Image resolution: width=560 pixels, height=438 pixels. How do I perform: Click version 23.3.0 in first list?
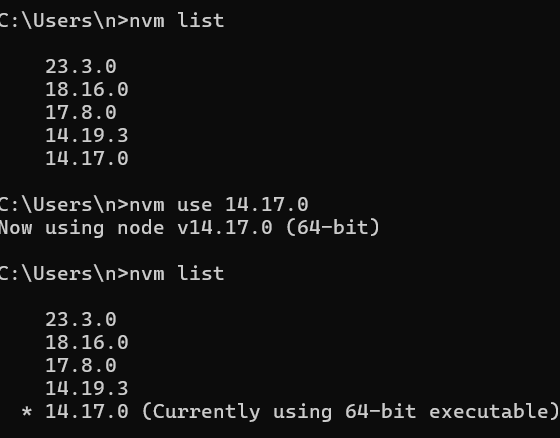click(81, 66)
